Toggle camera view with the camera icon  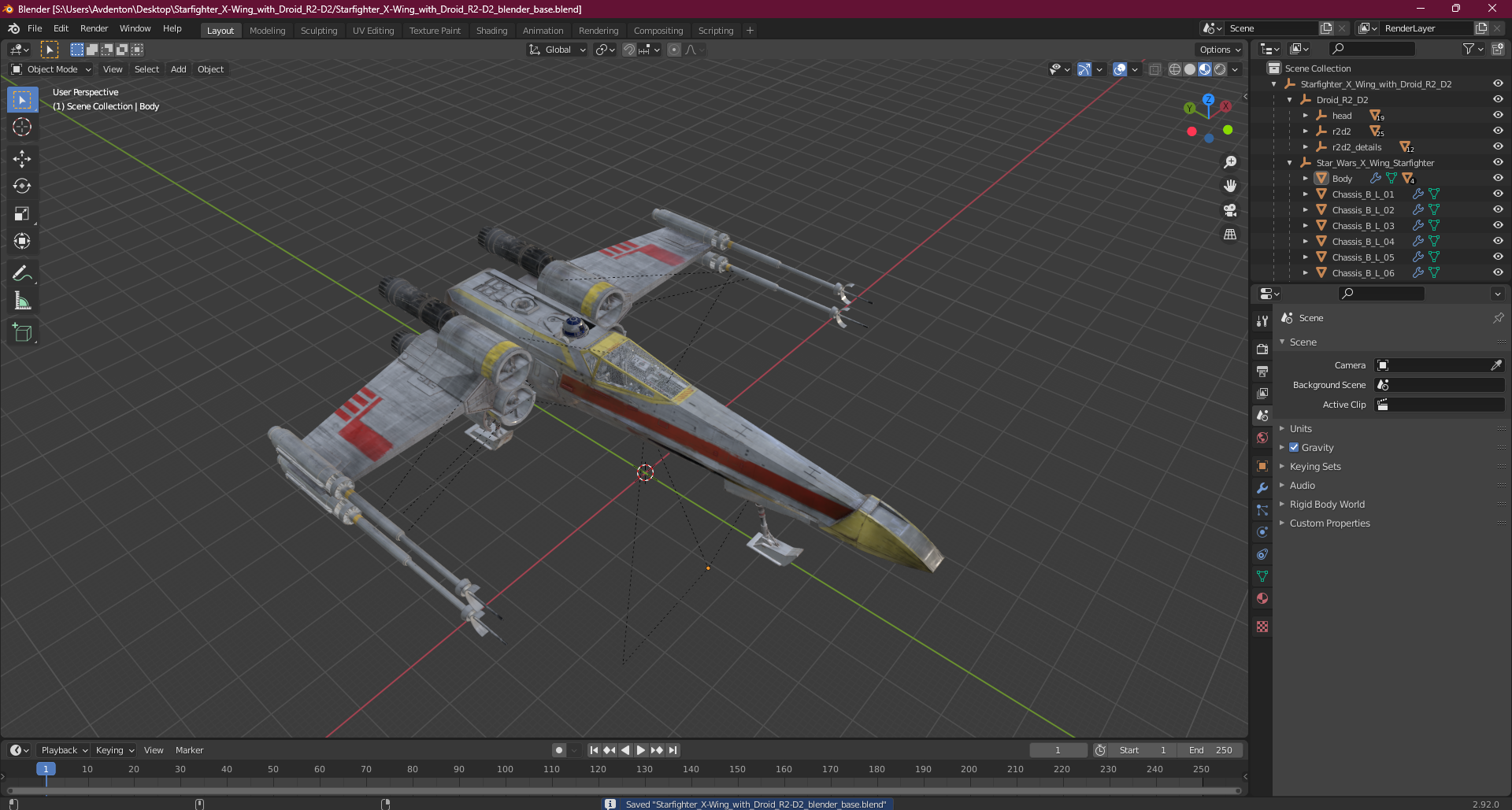(x=1230, y=210)
